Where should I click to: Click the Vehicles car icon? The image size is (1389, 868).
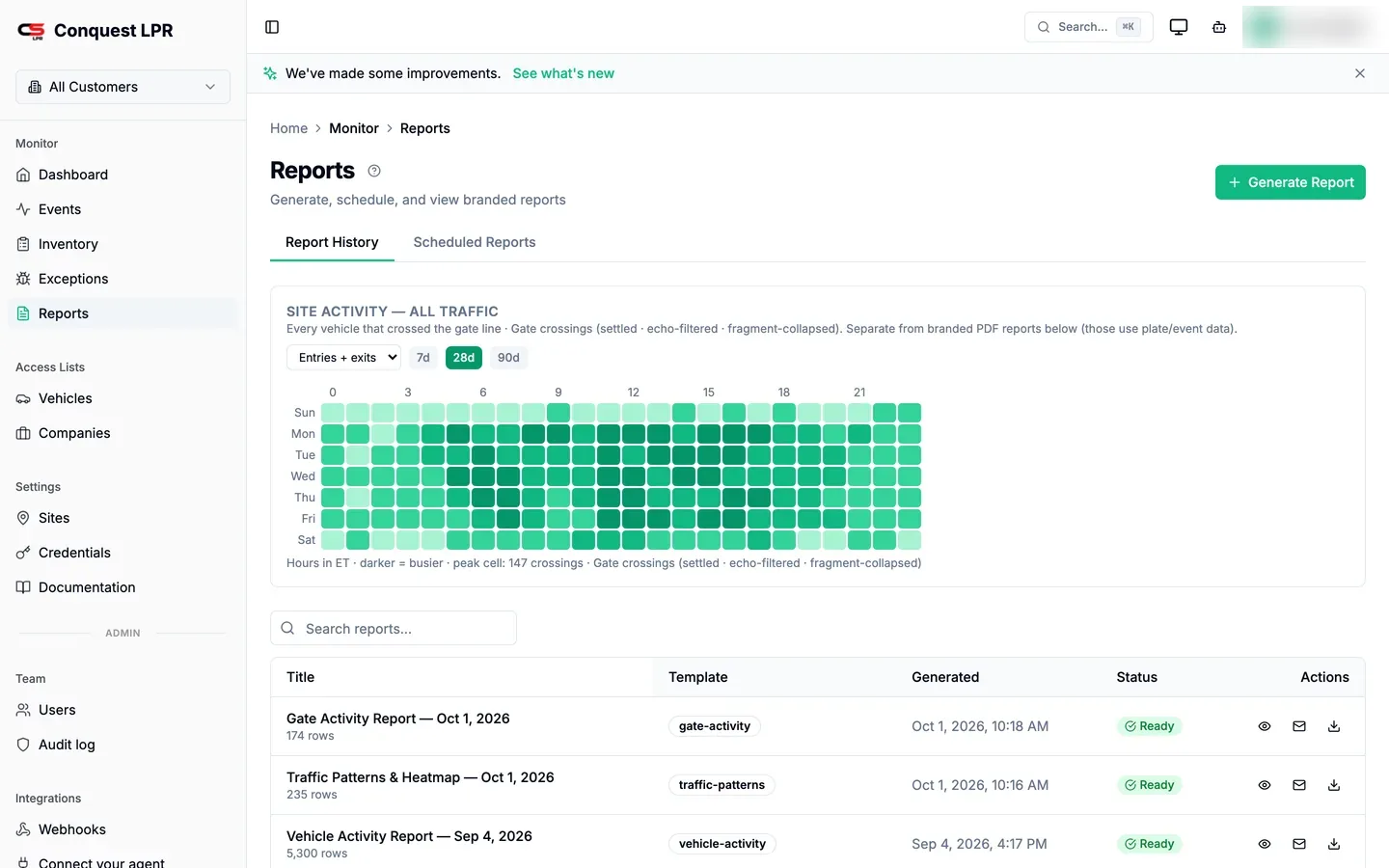click(23, 398)
